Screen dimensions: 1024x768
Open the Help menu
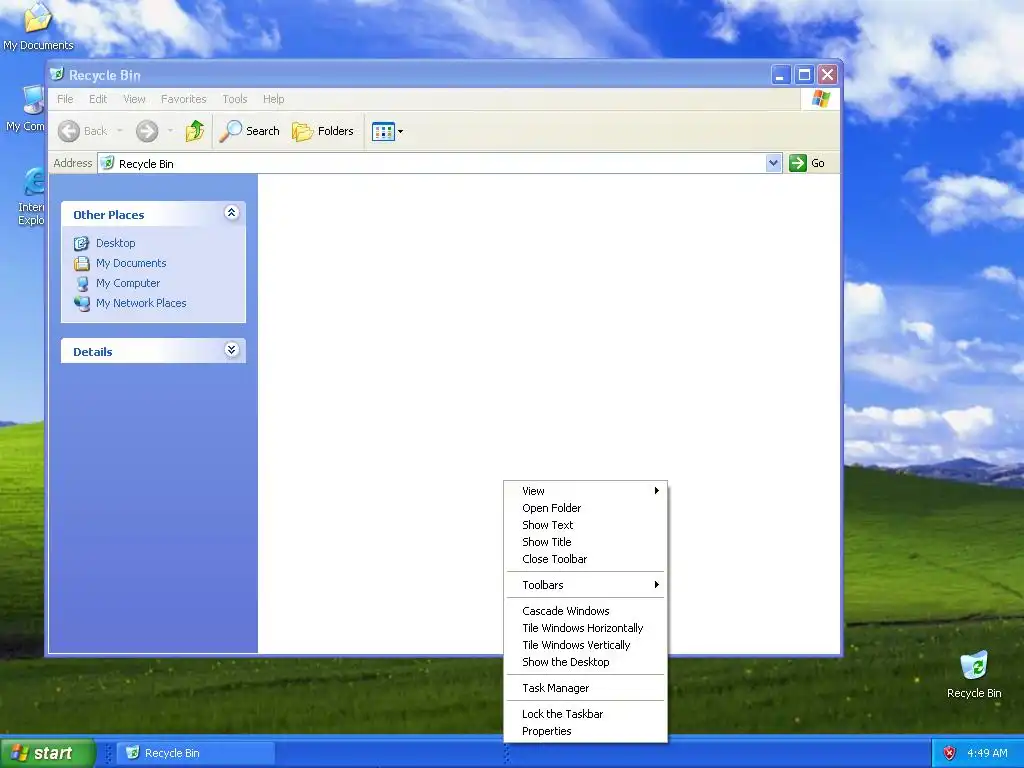pos(274,99)
